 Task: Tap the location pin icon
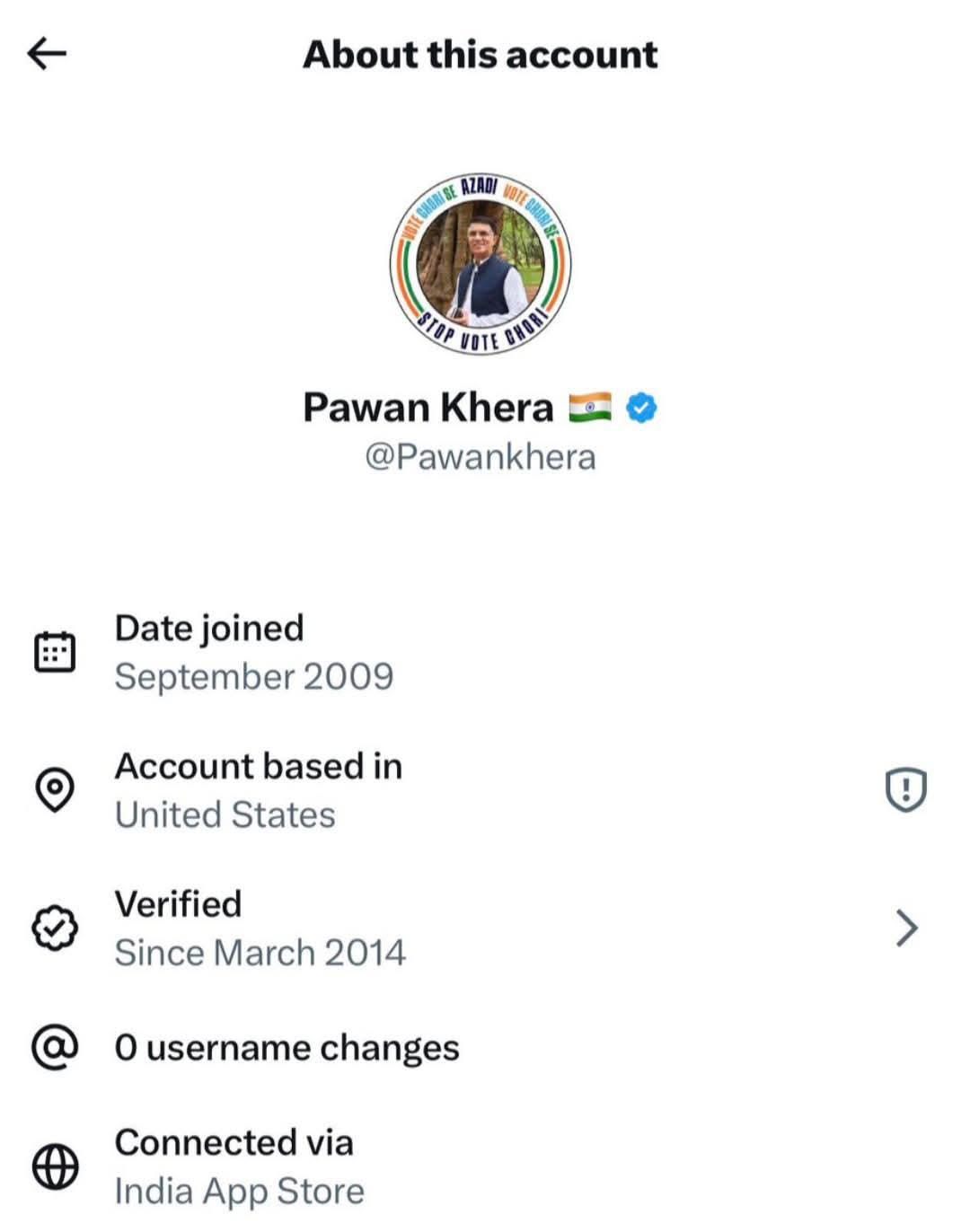pyautogui.click(x=55, y=789)
